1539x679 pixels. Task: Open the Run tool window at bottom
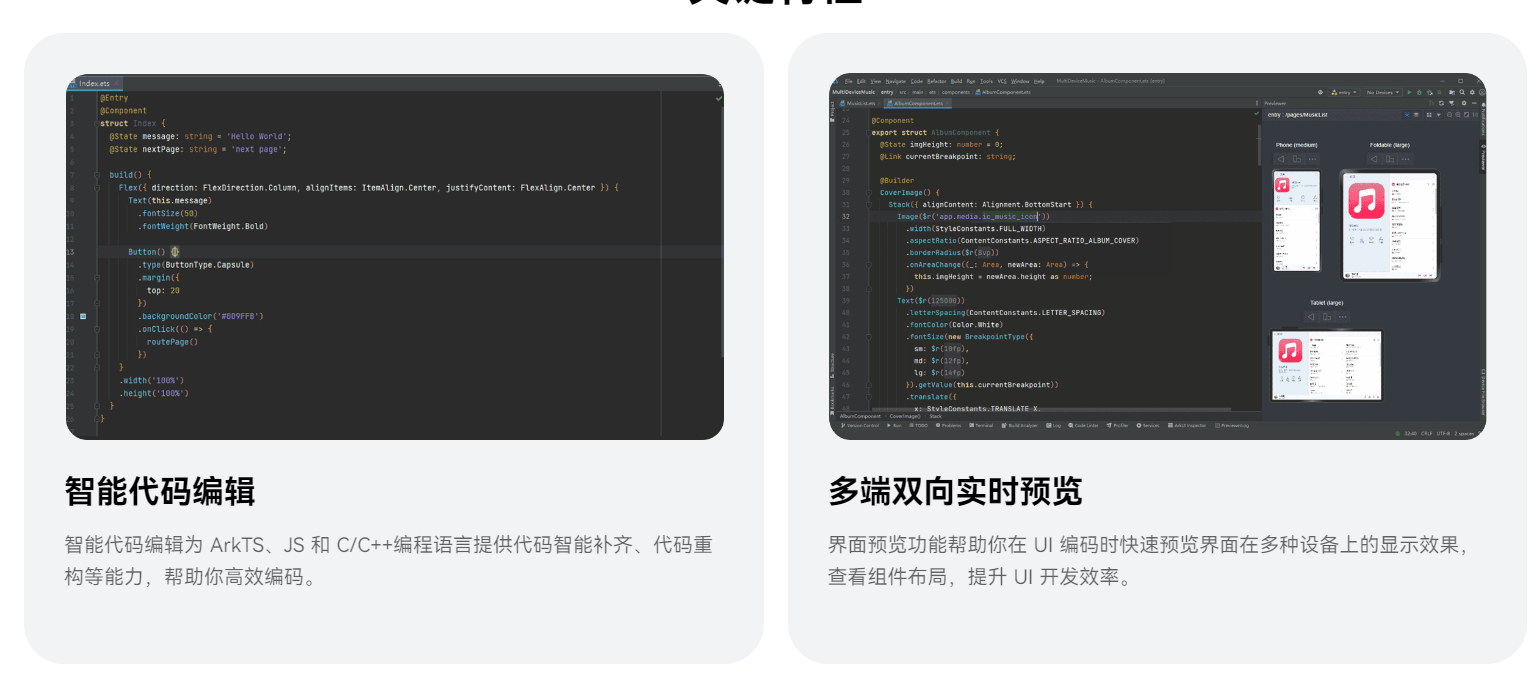[894, 425]
